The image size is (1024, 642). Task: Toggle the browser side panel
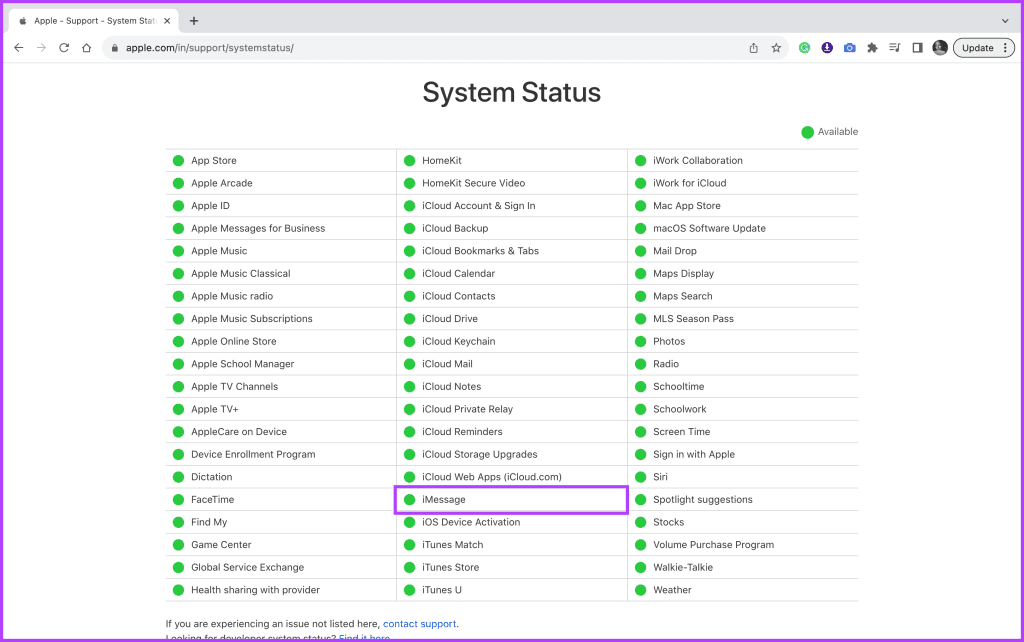click(918, 48)
